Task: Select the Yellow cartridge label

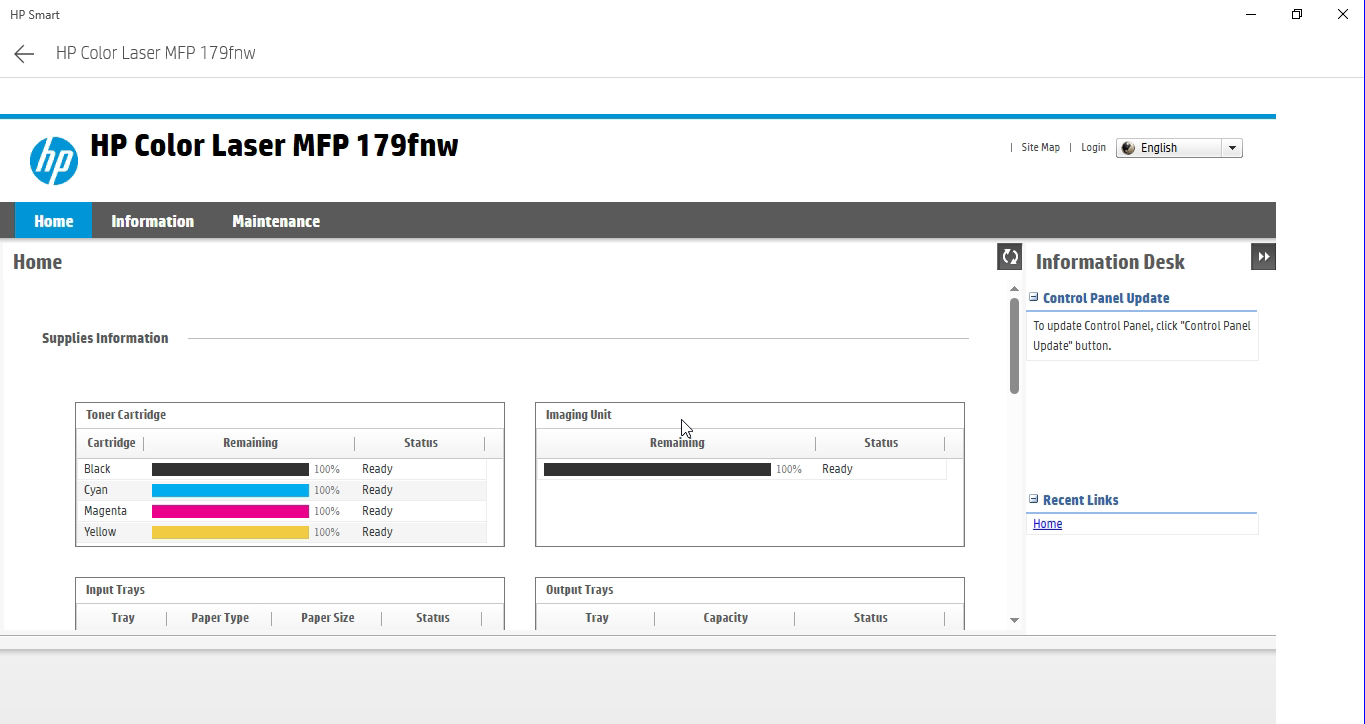Action: 100,532
